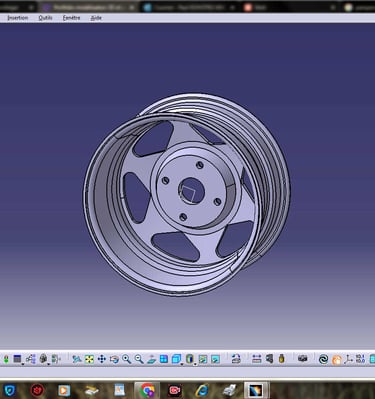
Task: Switch to the browser tab with purple favicon
Action: tap(89, 7)
